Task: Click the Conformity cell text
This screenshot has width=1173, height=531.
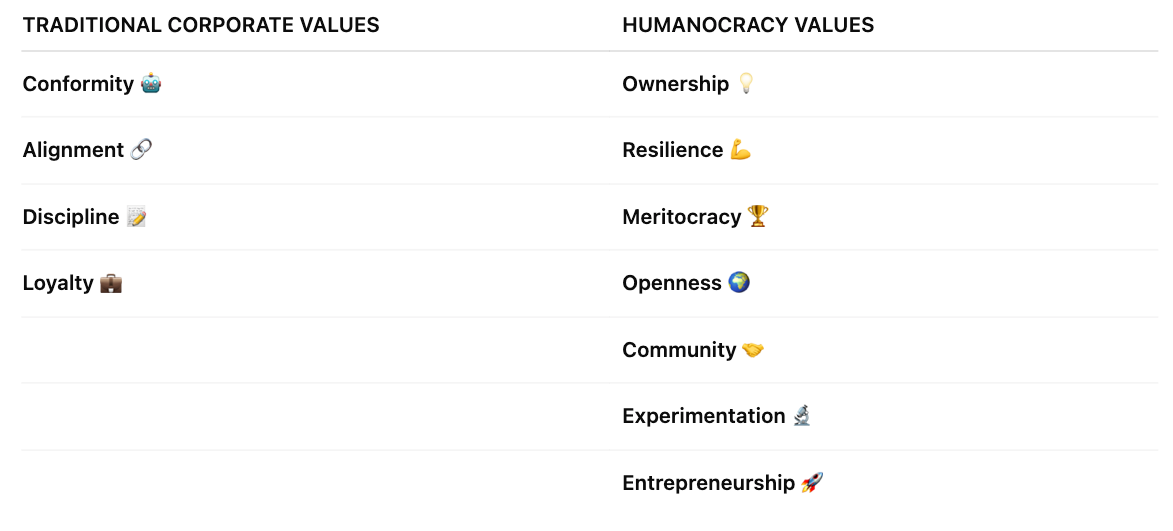Action: coord(78,84)
